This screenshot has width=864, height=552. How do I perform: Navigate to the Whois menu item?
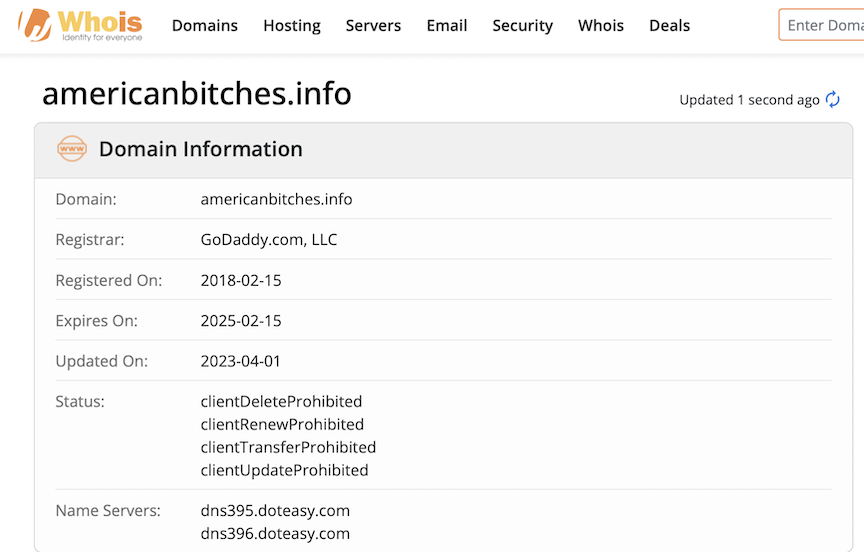(x=601, y=26)
